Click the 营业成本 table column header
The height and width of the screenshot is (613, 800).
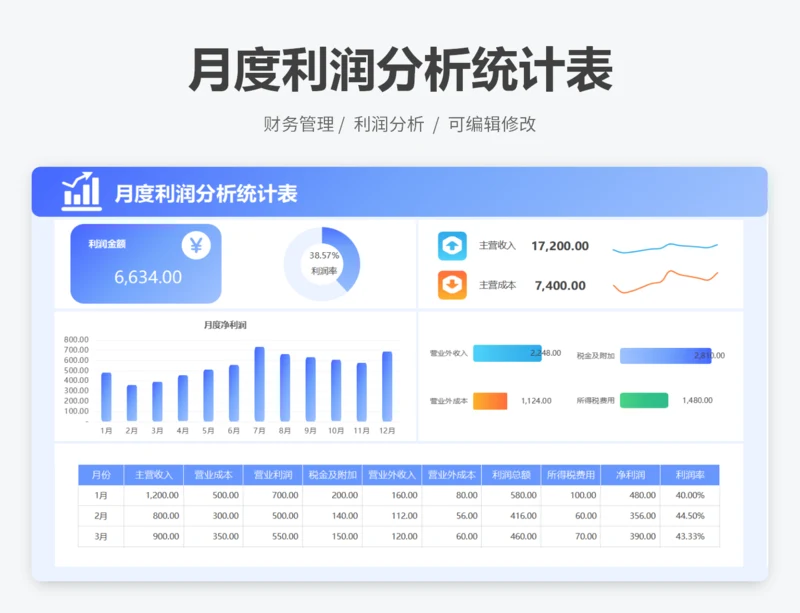(213, 475)
